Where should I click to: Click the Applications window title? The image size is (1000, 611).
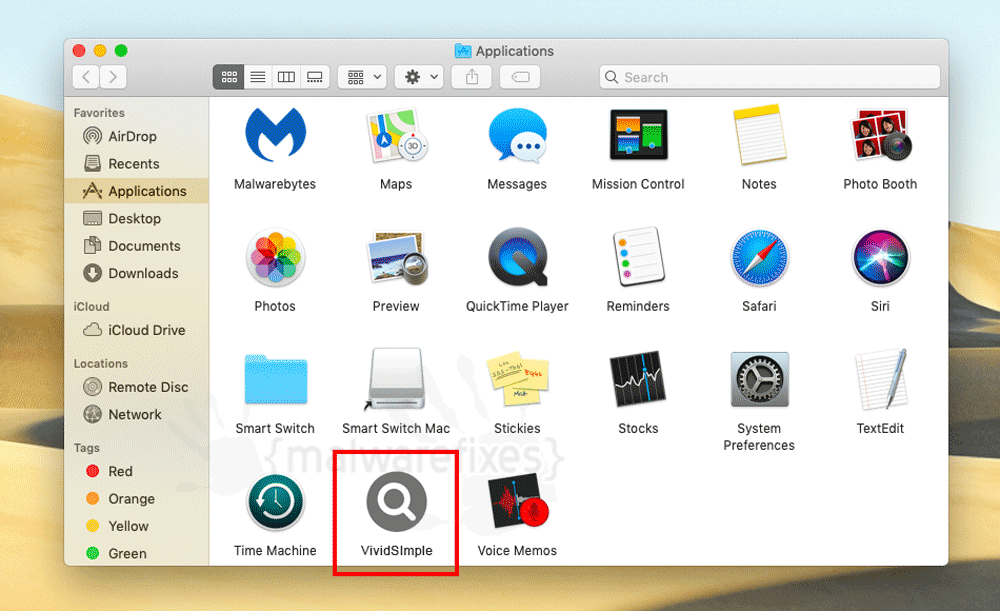click(515, 51)
